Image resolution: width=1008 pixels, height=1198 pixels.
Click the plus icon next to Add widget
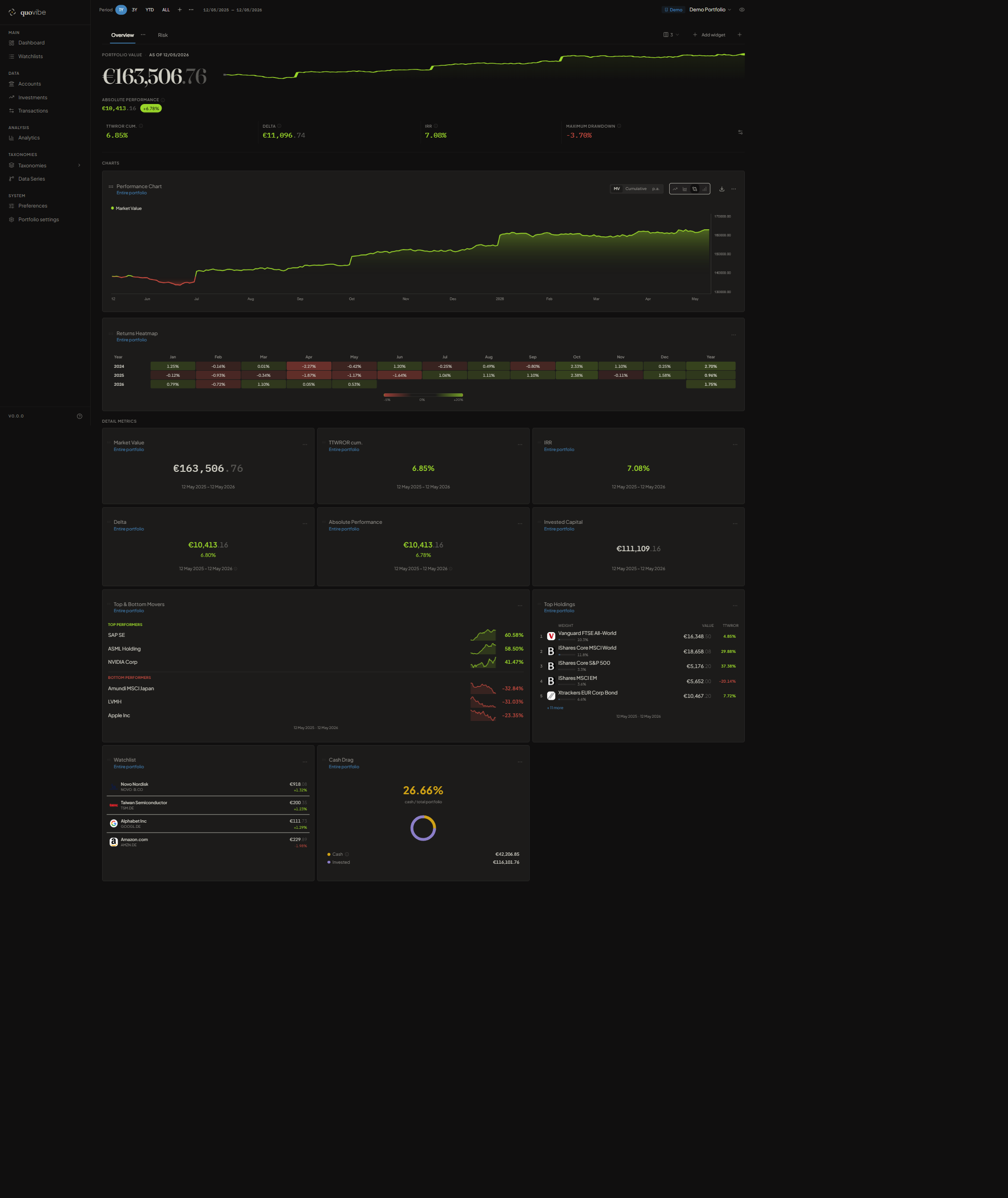click(740, 35)
